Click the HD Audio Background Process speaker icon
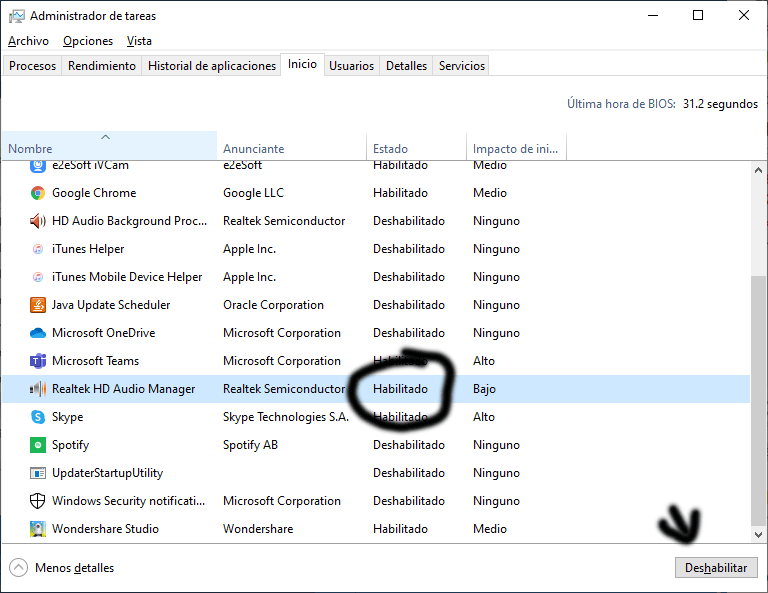Viewport: 768px width, 593px height. (38, 221)
